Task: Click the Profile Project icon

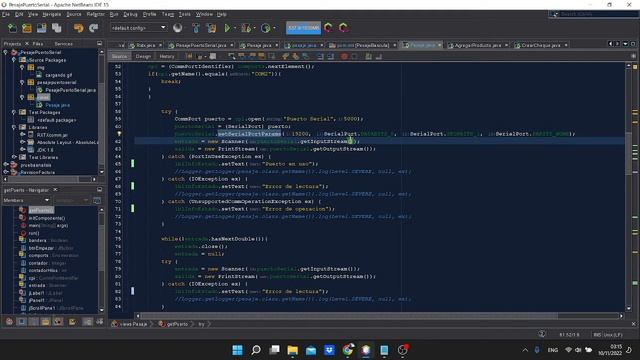Action: (x=265, y=28)
